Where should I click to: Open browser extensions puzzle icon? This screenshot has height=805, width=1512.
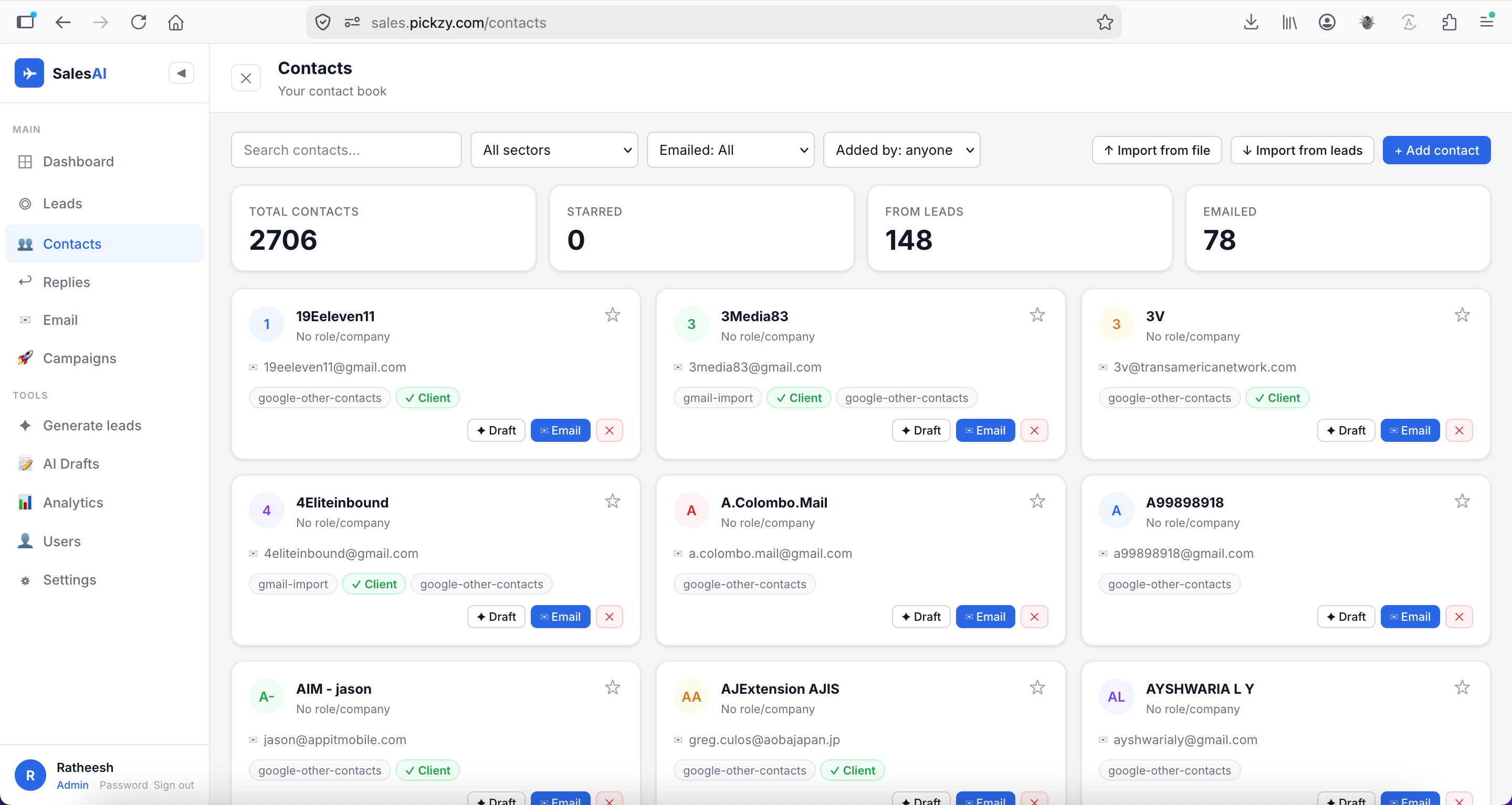[x=1449, y=22]
